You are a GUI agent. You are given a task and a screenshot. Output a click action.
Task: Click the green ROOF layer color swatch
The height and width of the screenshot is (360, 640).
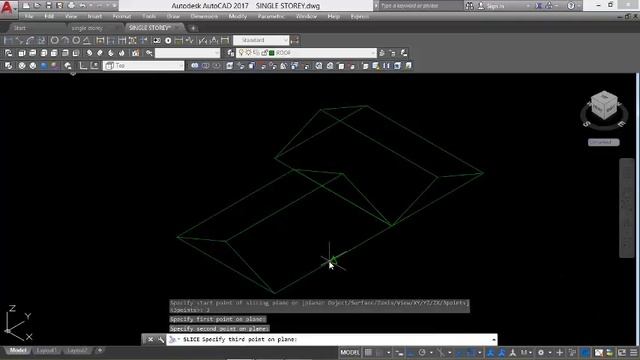271,53
